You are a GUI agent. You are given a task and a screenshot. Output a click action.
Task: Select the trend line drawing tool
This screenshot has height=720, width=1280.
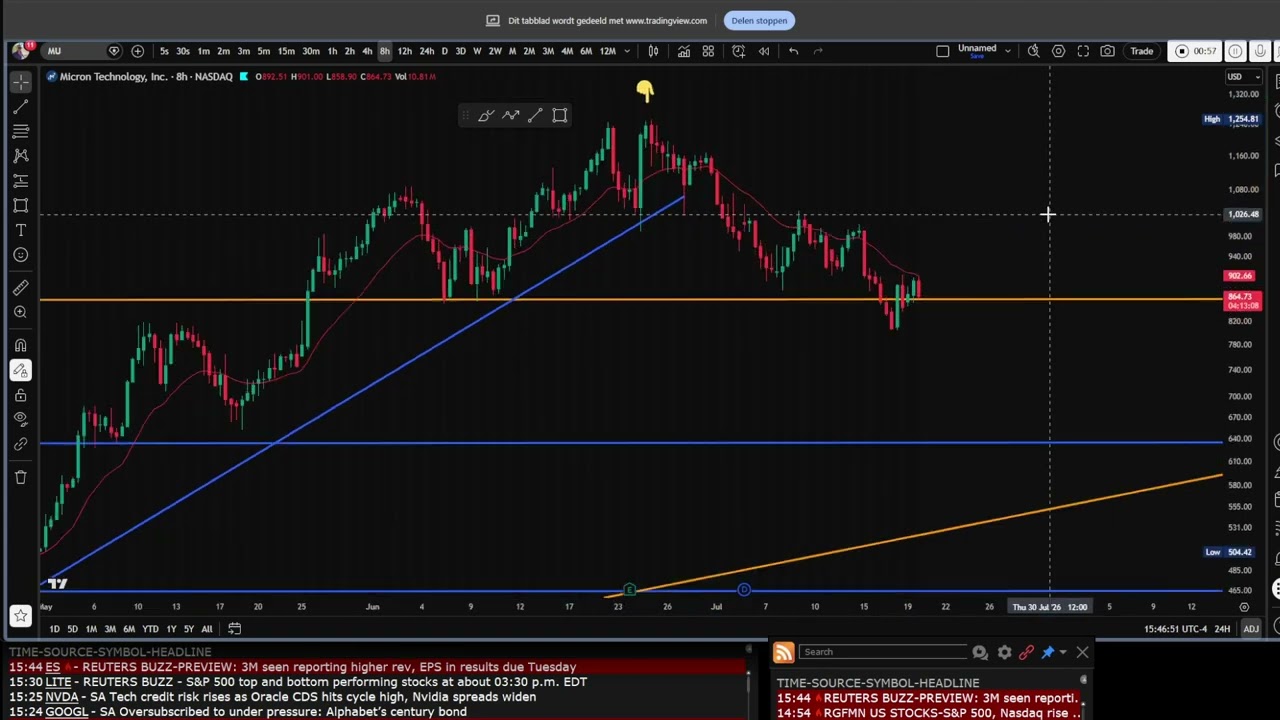click(20, 106)
